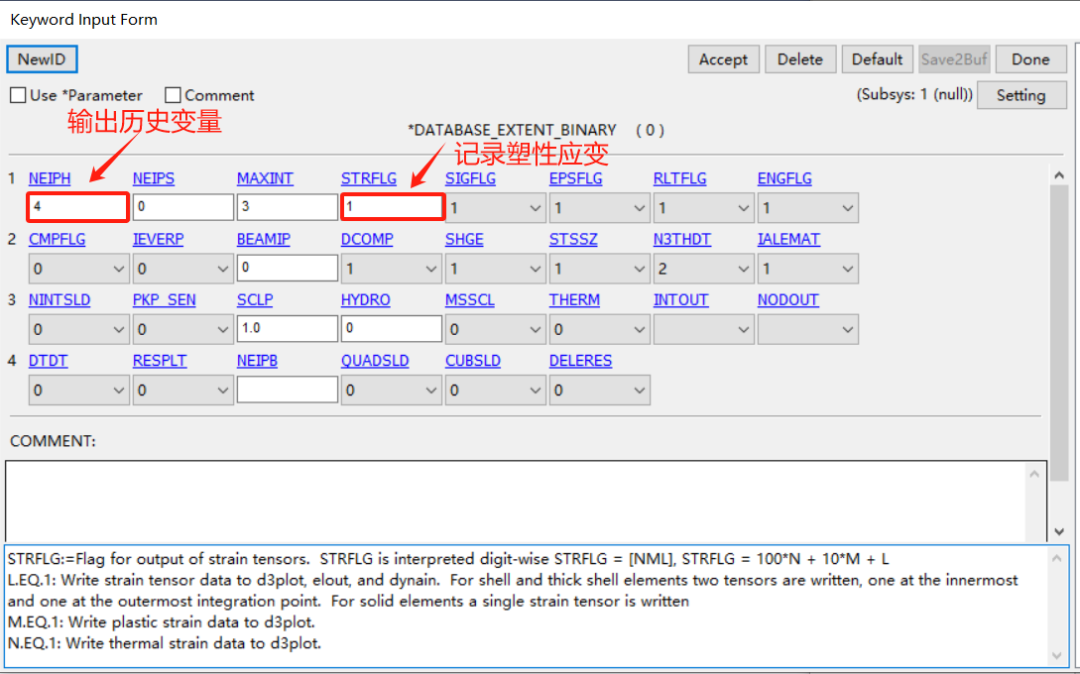Open the THERM keyword link

click(x=574, y=300)
